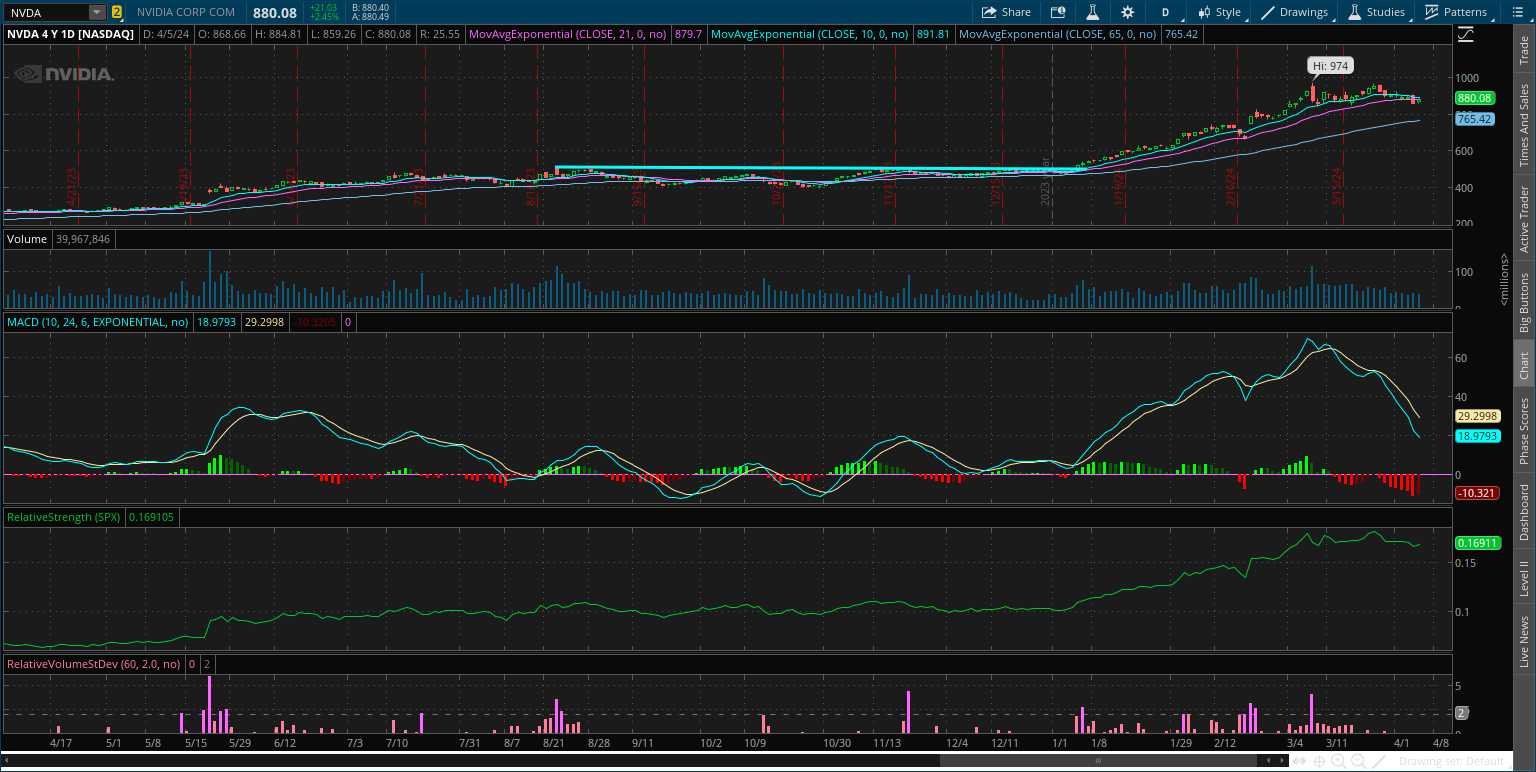This screenshot has width=1536, height=772.
Task: Click the MovAvgExponential (CLOSE, 65) study label
Action: (x=1057, y=33)
